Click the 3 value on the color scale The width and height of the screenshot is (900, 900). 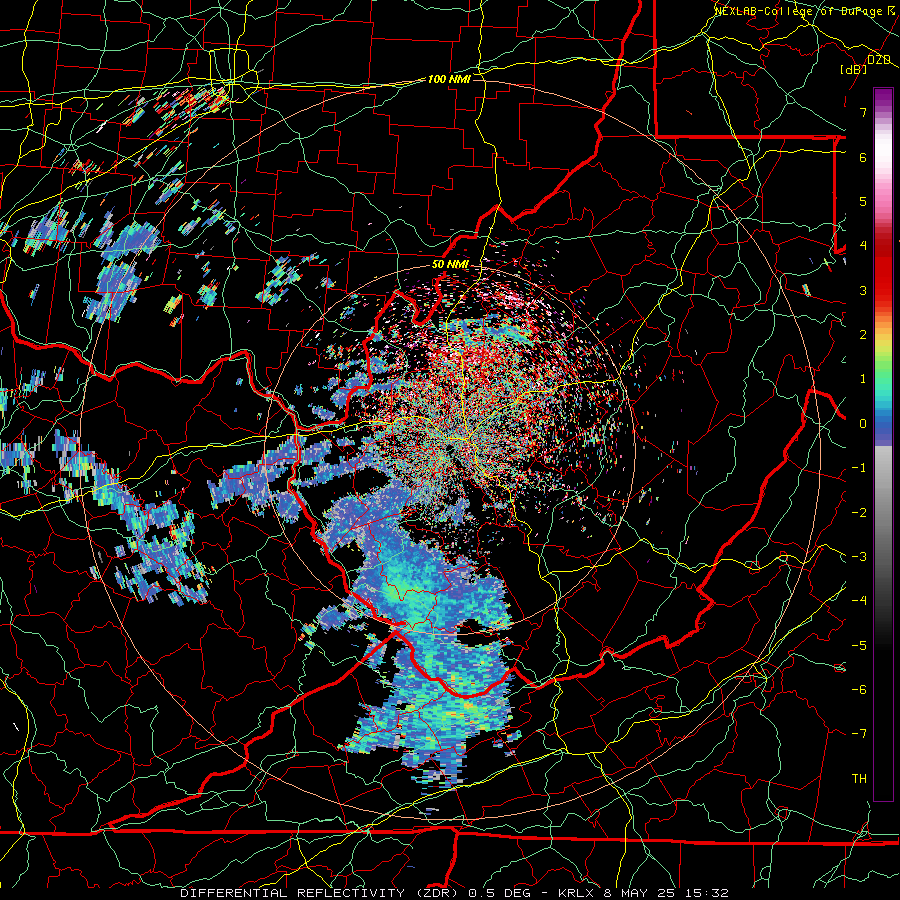[x=863, y=290]
